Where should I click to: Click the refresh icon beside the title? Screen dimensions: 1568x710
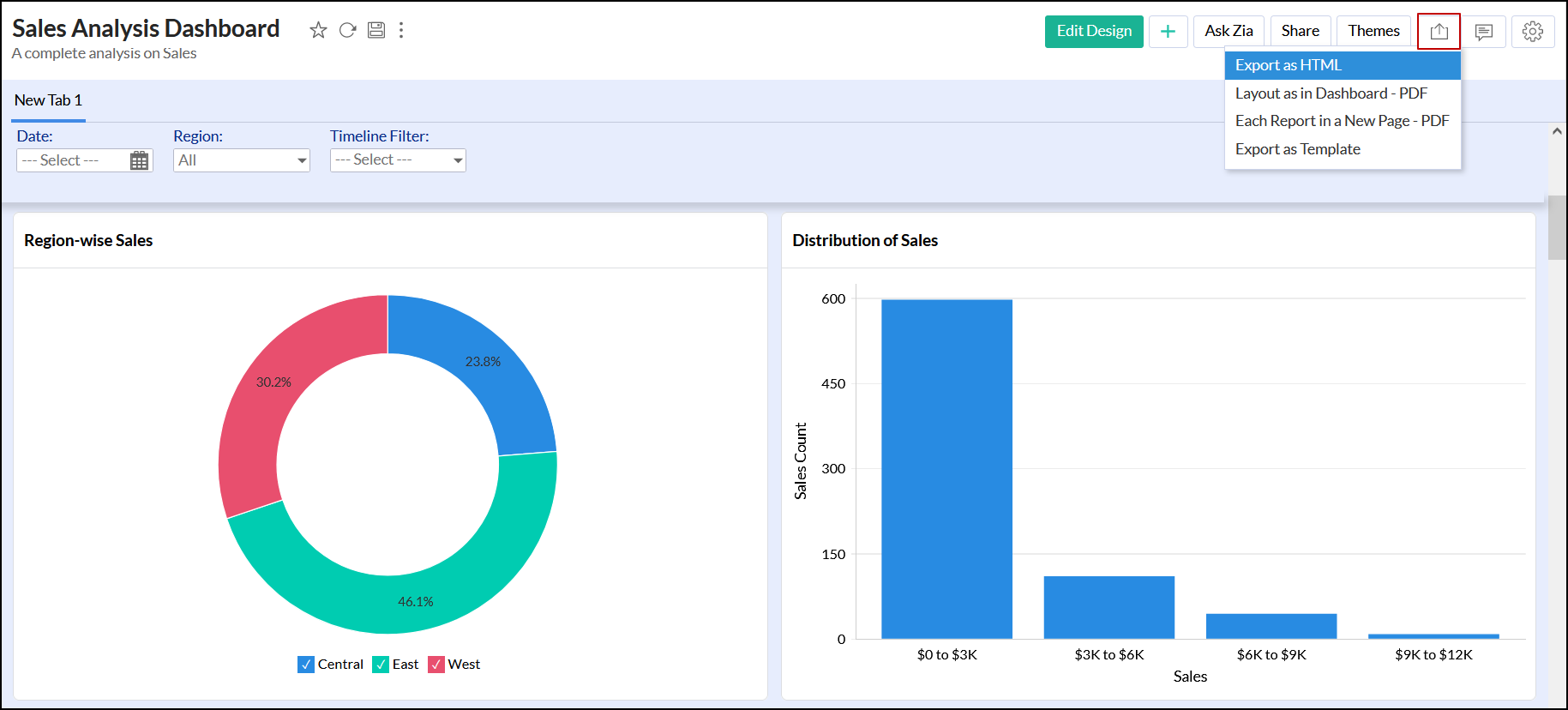tap(347, 31)
